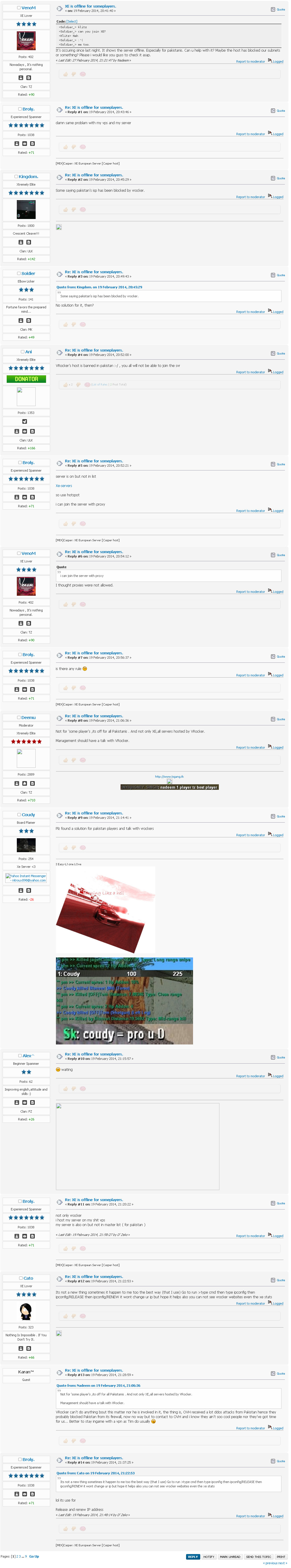Open the quote header from Kingdom. in Reply #3

(x=99, y=287)
